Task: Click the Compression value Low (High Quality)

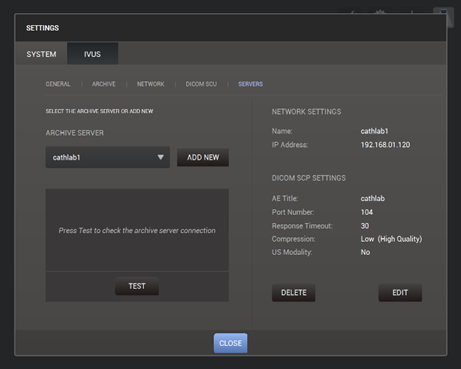Action: pyautogui.click(x=391, y=239)
